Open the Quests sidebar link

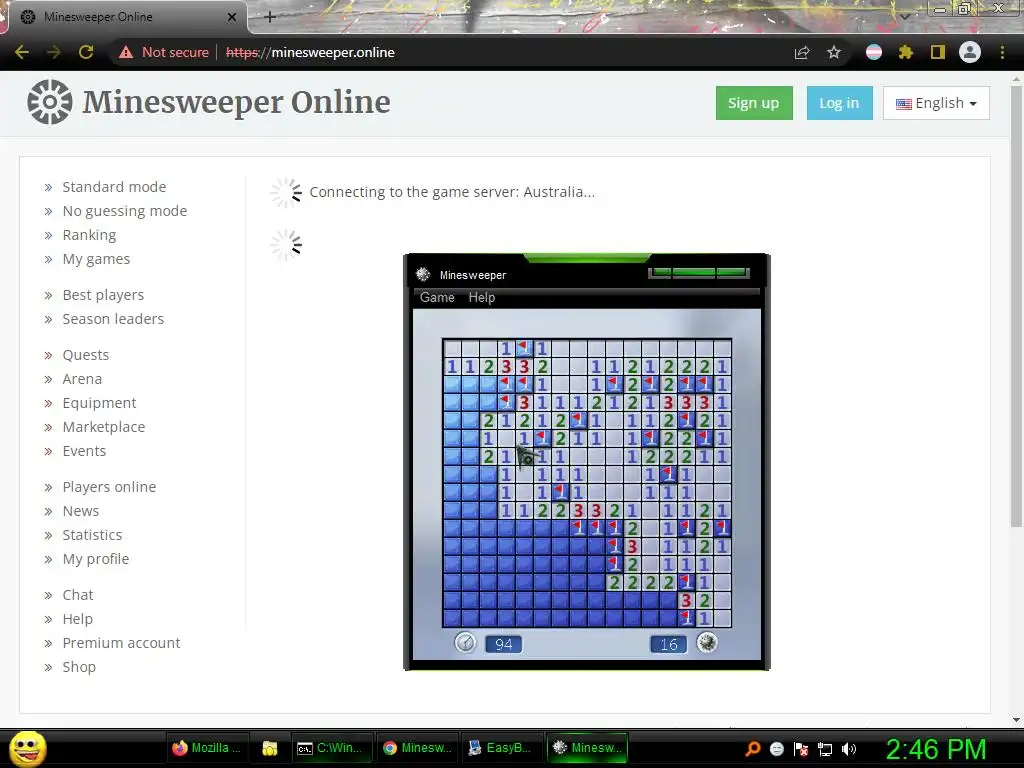(x=86, y=355)
